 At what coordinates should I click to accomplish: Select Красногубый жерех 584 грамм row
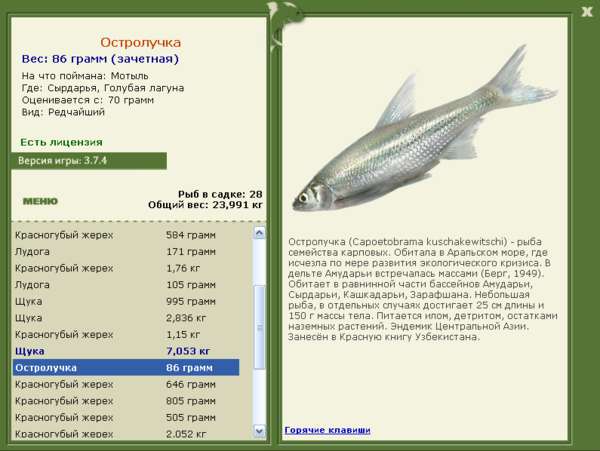[126, 235]
